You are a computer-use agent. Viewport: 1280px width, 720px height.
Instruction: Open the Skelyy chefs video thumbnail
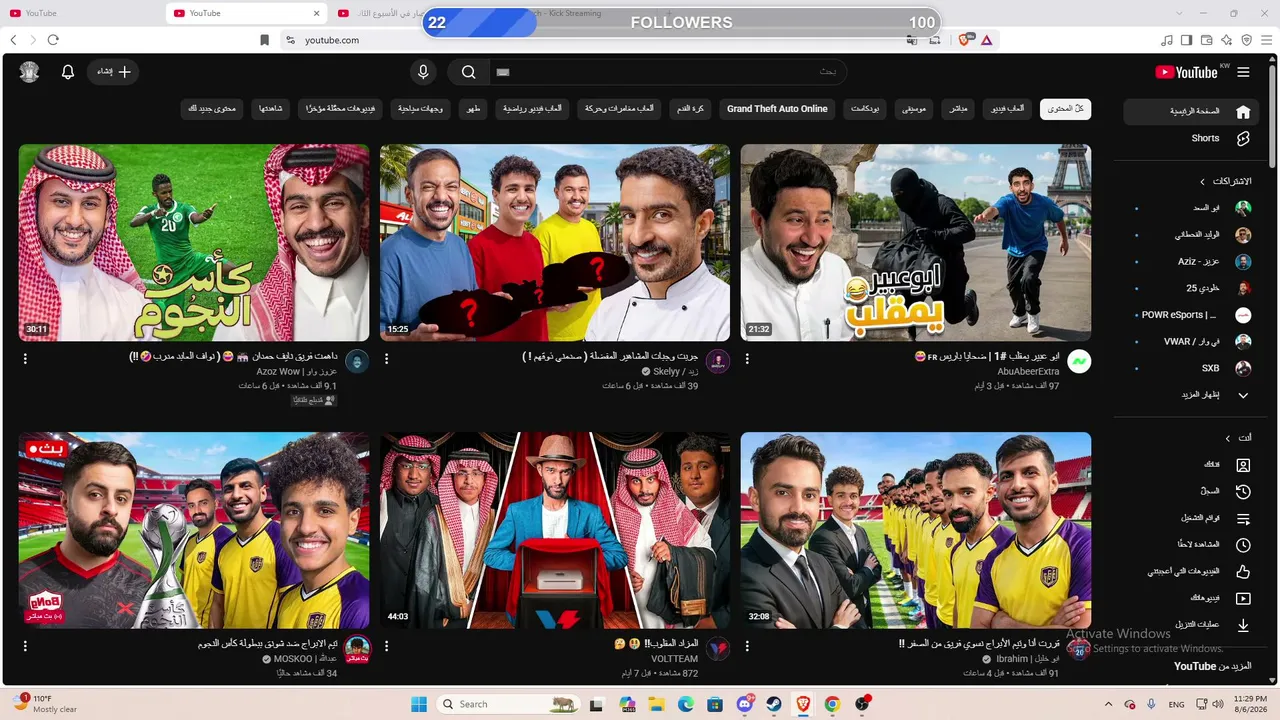pos(555,243)
